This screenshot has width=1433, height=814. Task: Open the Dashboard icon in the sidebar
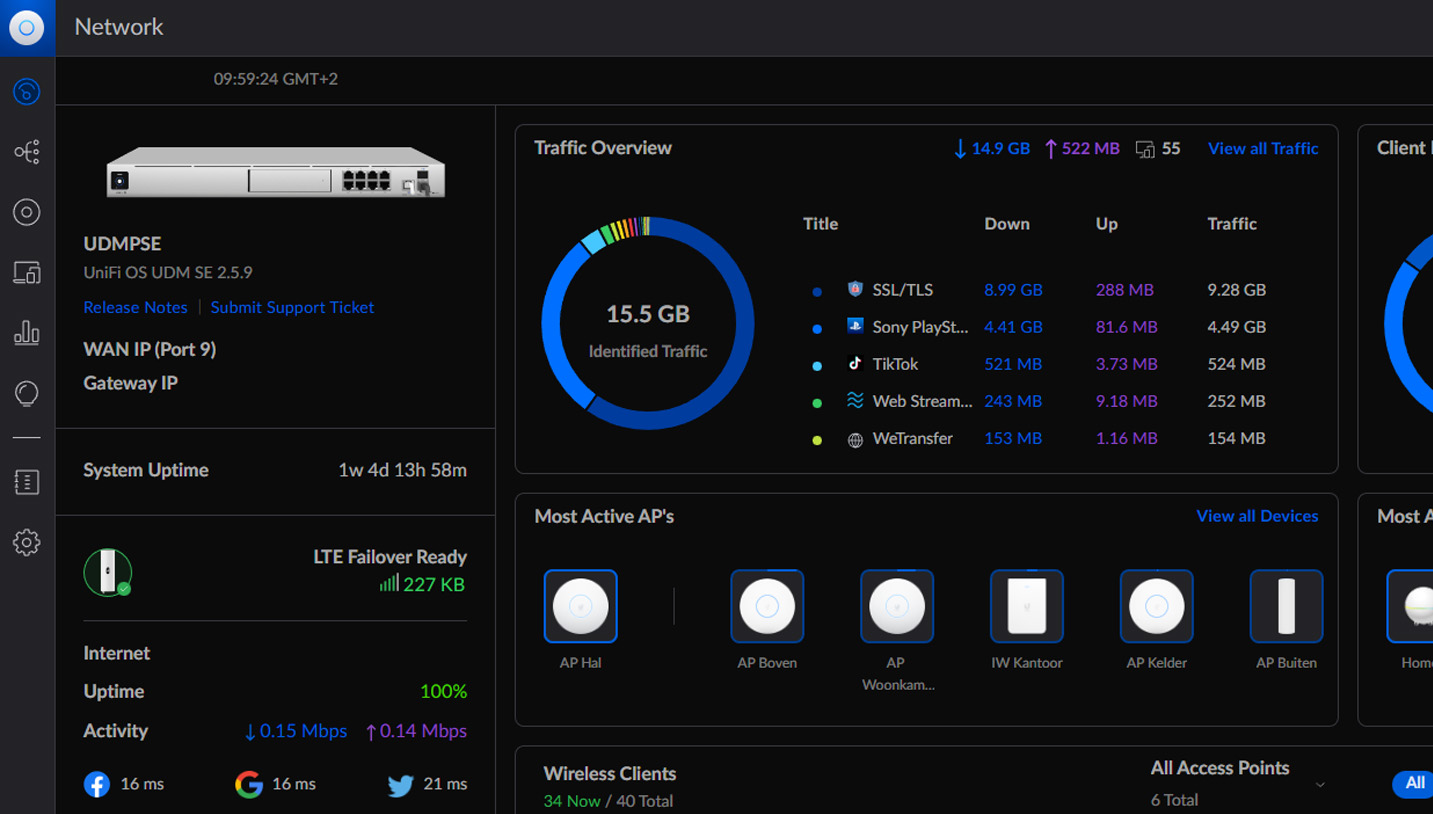pyautogui.click(x=27, y=92)
